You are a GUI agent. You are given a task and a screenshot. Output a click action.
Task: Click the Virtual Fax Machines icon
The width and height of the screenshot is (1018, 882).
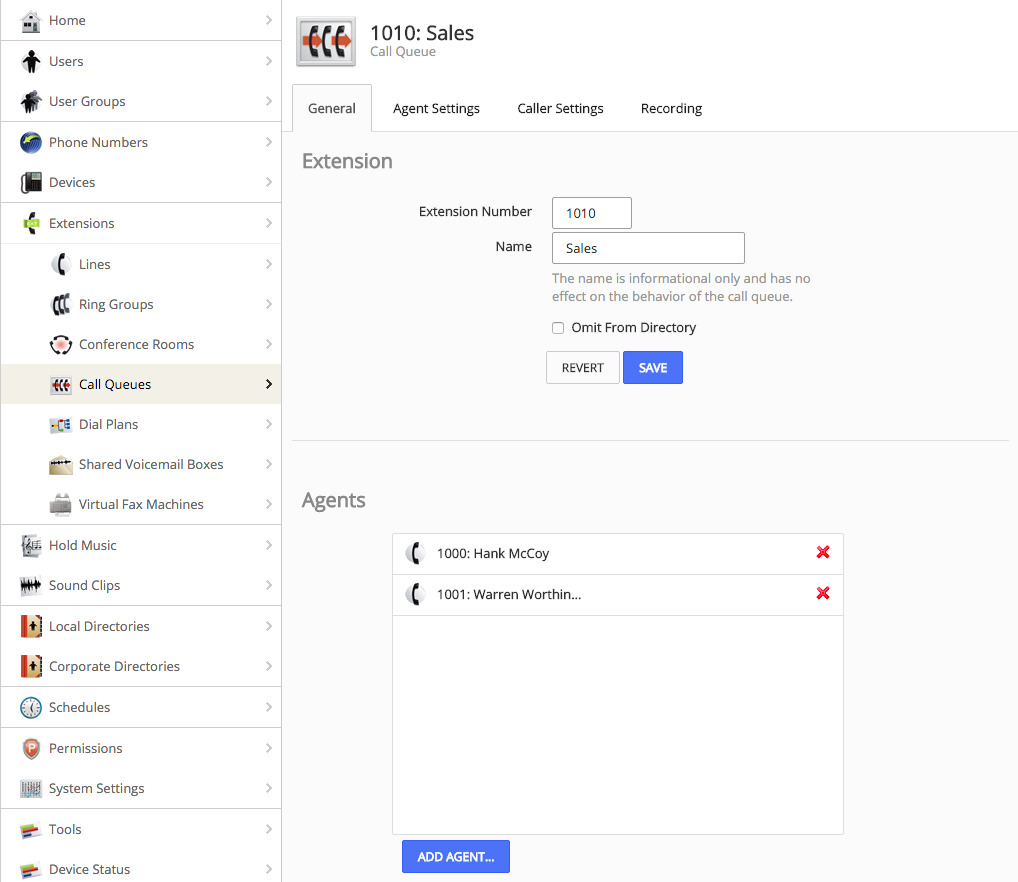click(60, 504)
